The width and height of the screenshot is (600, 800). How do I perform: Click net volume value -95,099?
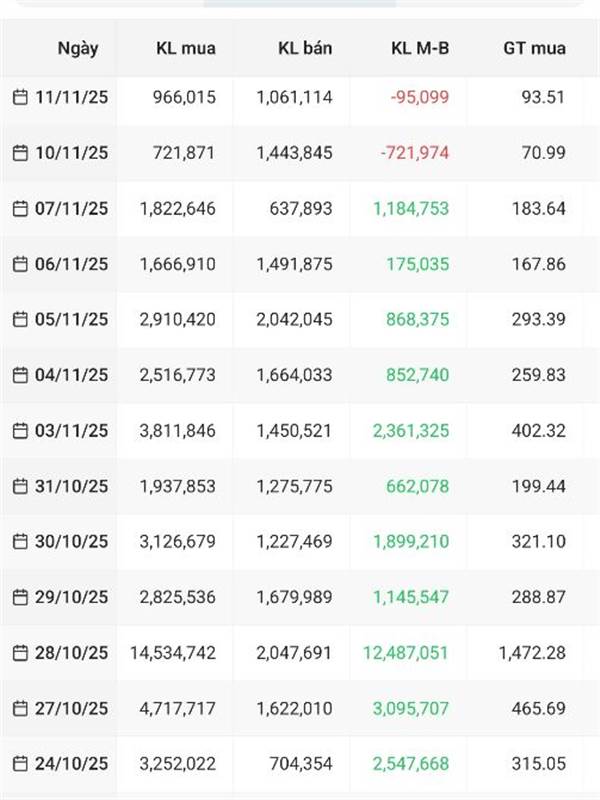pyautogui.click(x=419, y=97)
